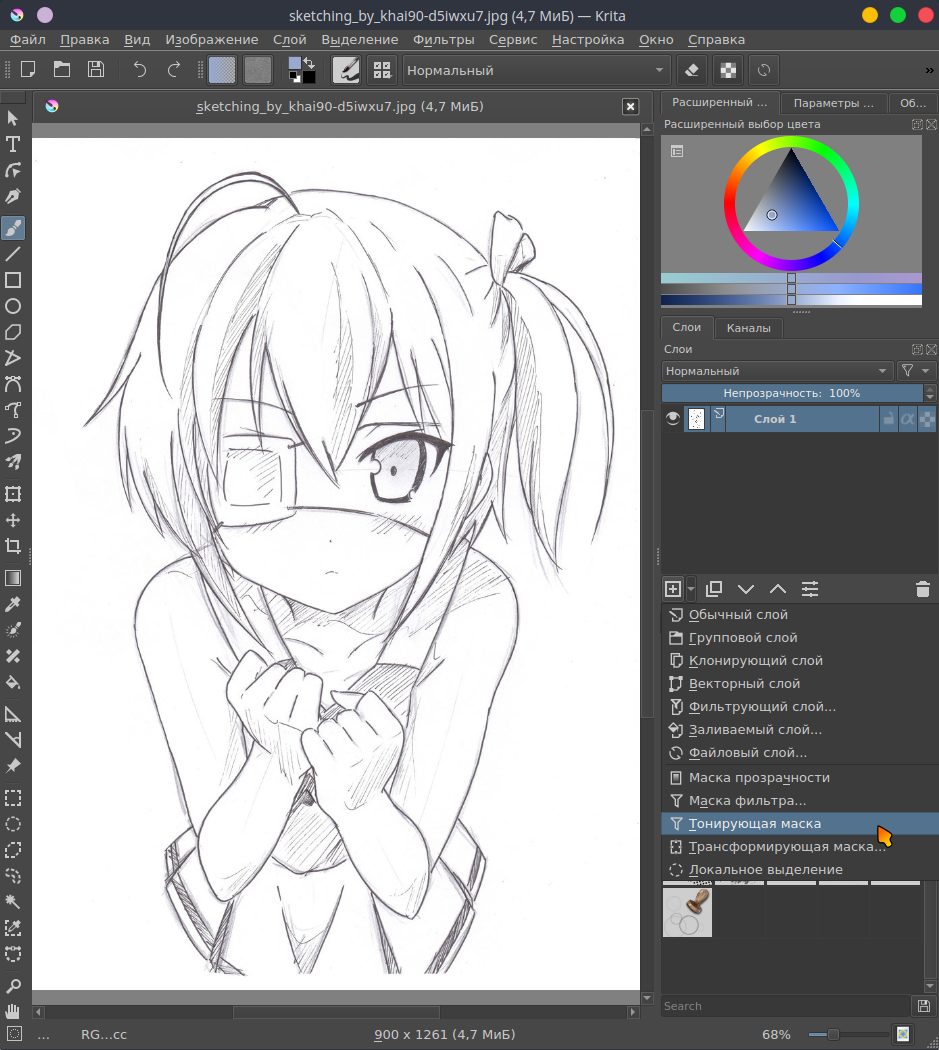Increase the opacity with the stepper arrows
939x1050 pixels.
click(x=930, y=389)
